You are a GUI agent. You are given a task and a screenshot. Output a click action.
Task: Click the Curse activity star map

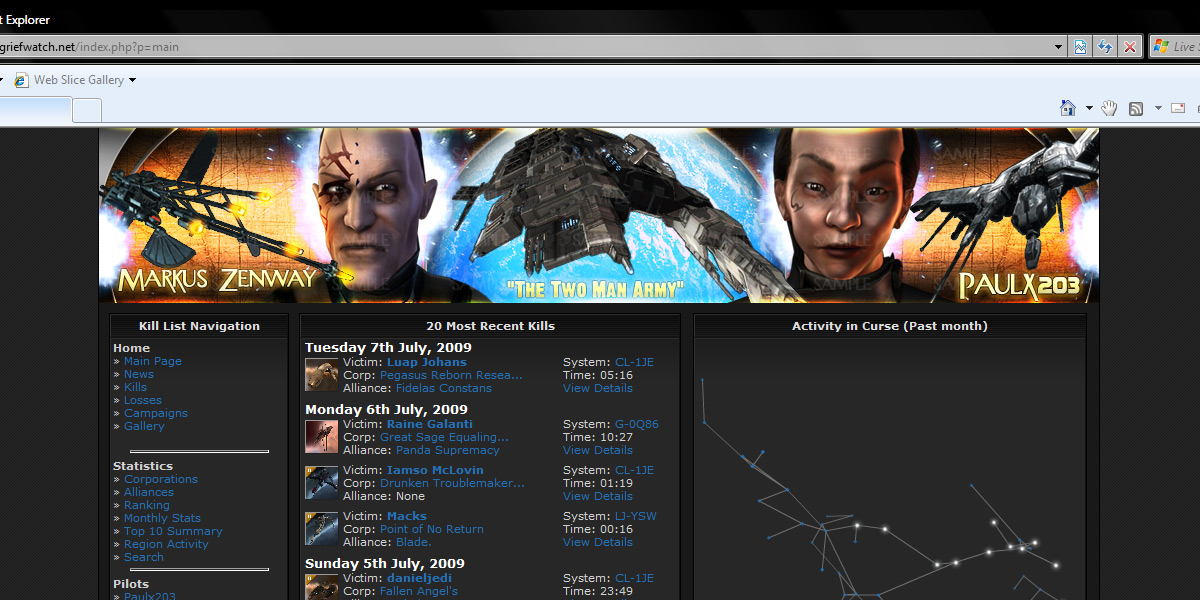click(x=889, y=470)
